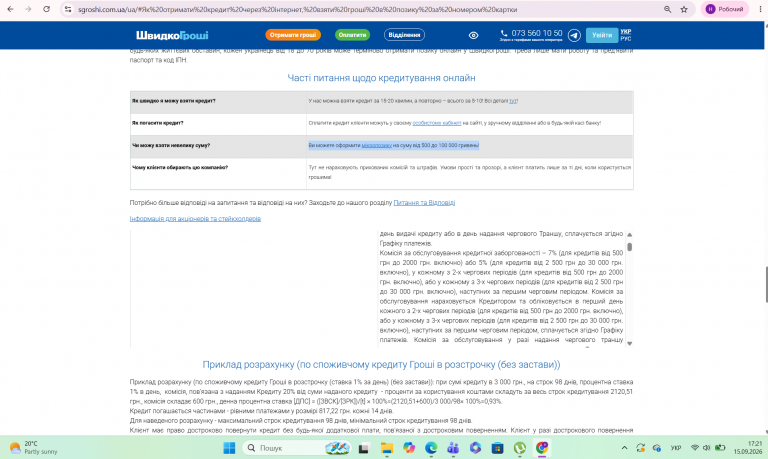Open the Chrome three-dot menu
Image resolution: width=768 pixels, height=459 pixels.
coord(760,9)
